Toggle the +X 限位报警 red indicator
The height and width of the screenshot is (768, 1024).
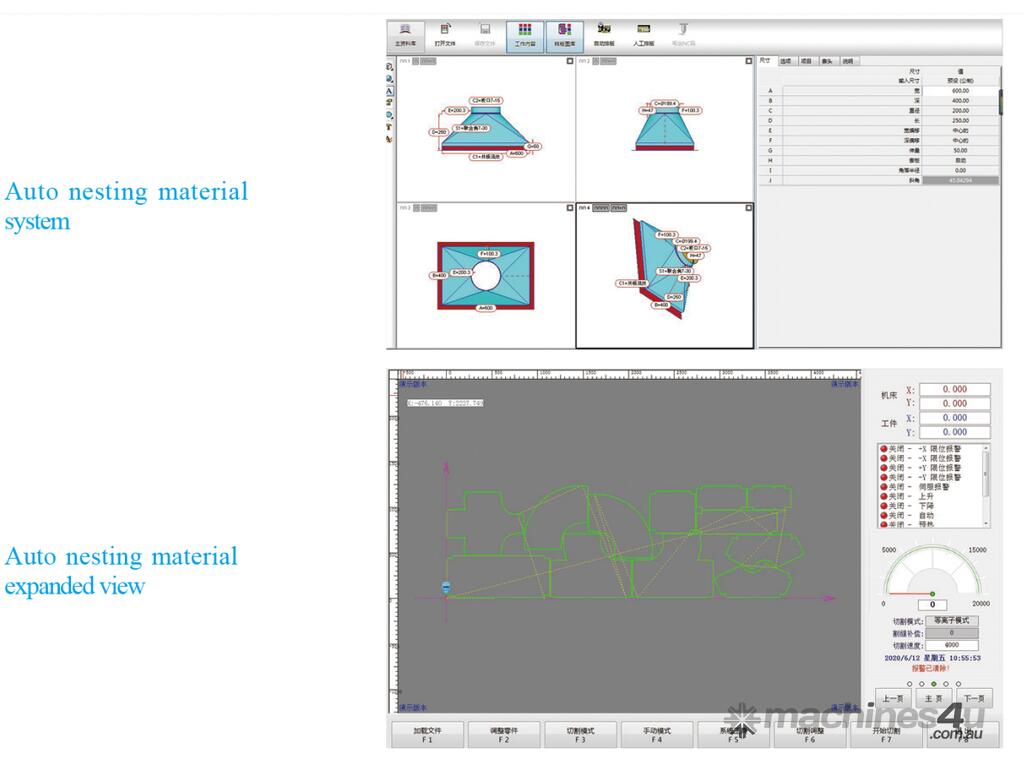[884, 449]
